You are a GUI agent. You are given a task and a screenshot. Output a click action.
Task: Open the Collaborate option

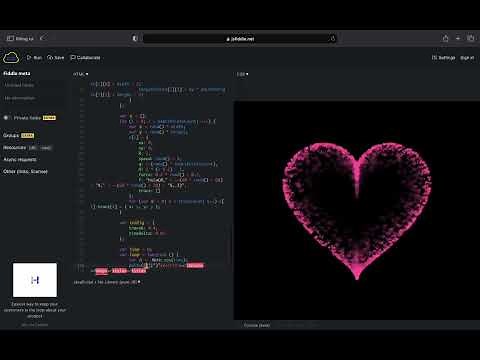85,58
